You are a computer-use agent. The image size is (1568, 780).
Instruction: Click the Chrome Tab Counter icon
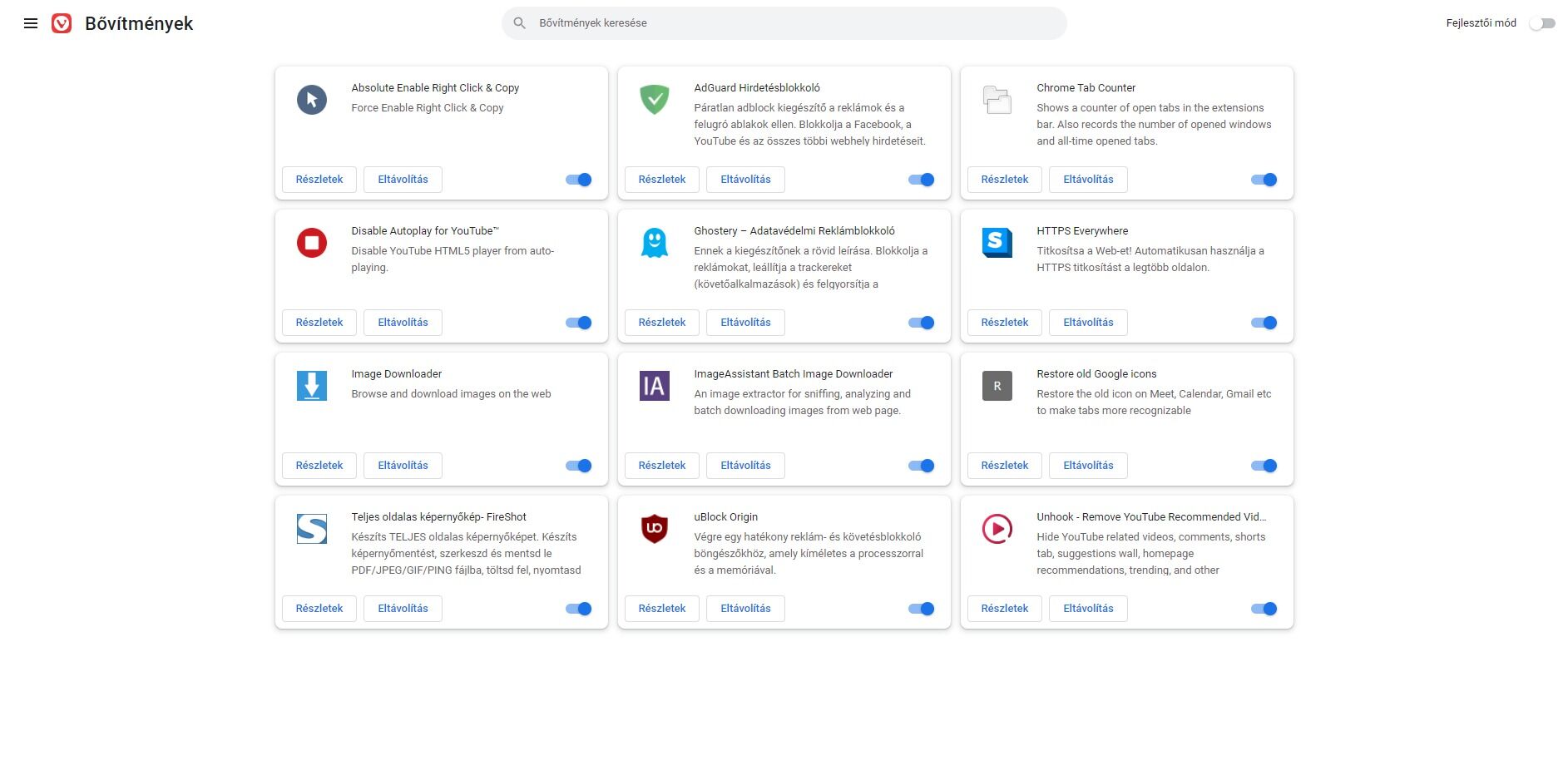click(x=997, y=100)
